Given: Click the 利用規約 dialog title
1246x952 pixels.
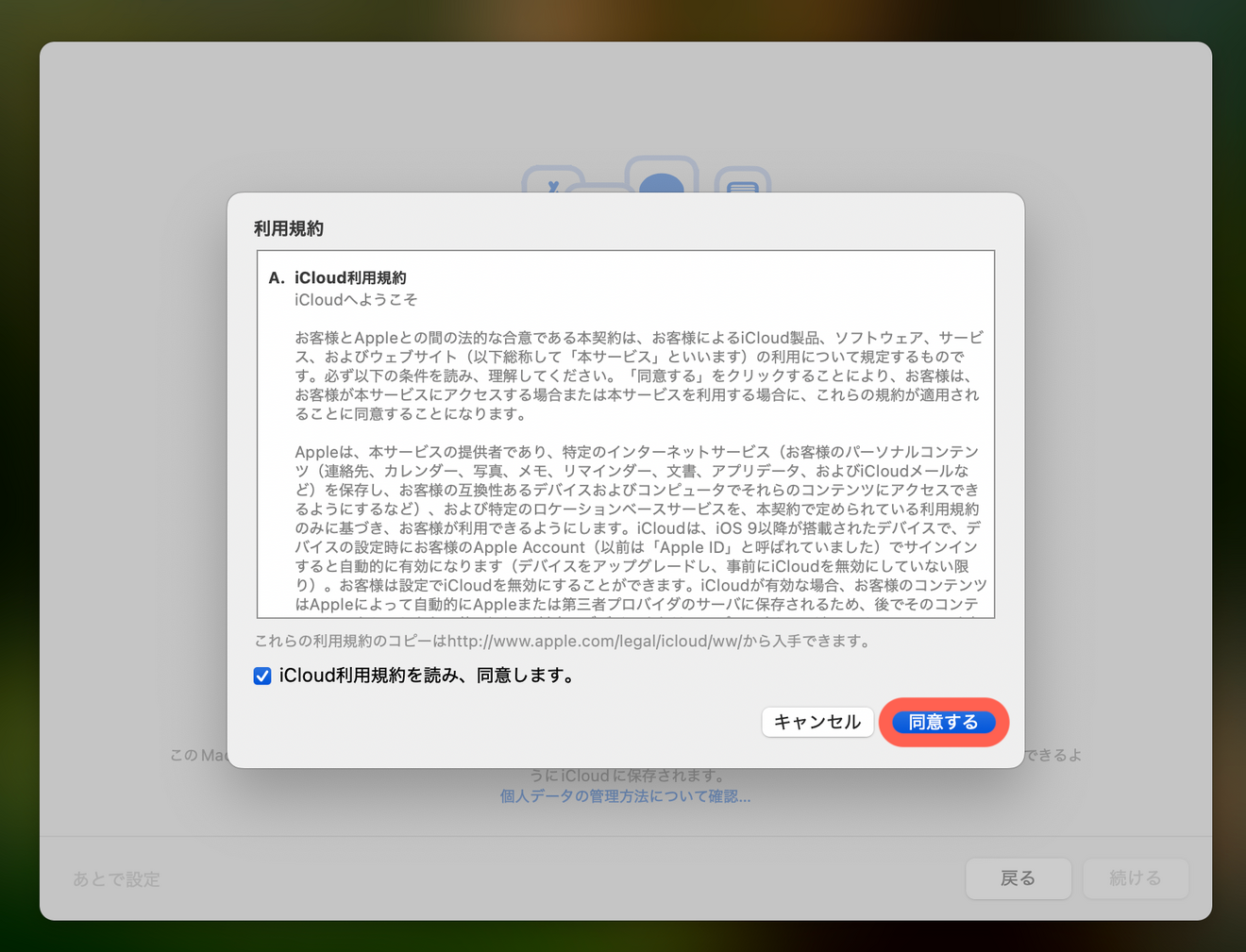Looking at the screenshot, I should click(x=289, y=228).
